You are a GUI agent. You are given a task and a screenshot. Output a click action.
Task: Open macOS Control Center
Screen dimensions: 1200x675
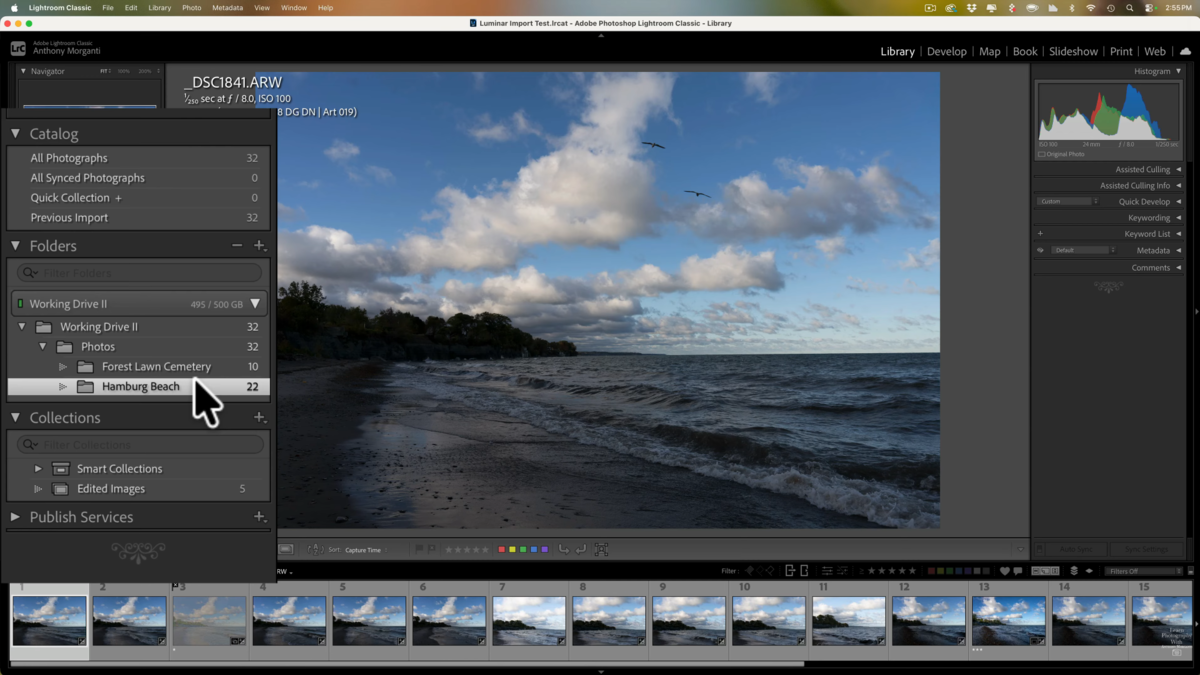[x=1149, y=8]
